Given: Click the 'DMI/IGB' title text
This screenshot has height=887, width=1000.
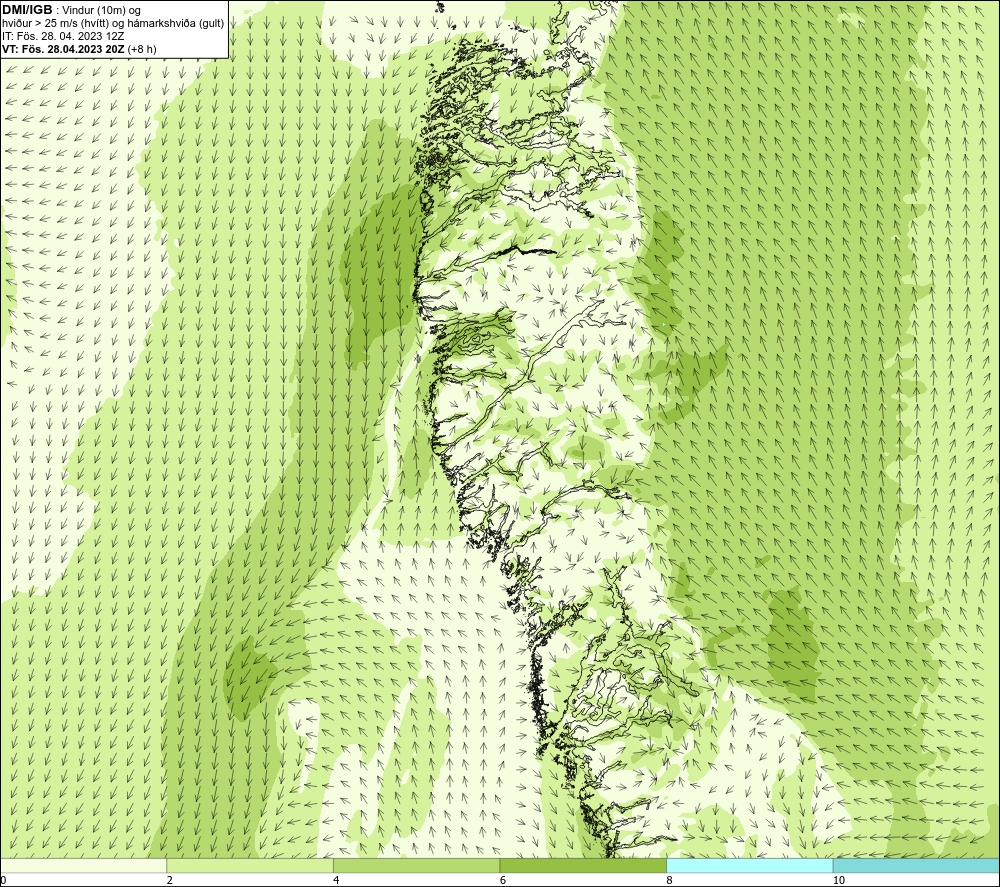Looking at the screenshot, I should 27,10.
